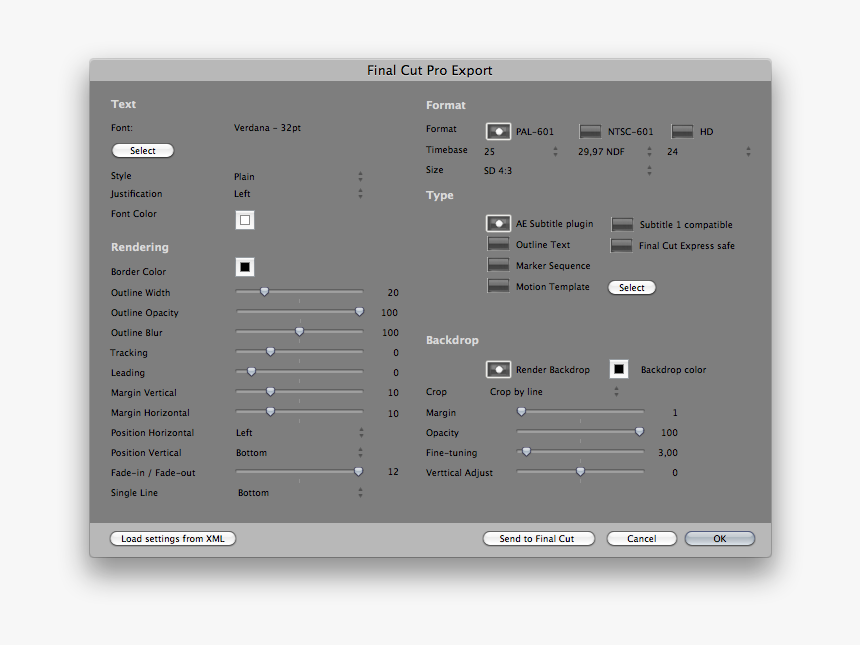The height and width of the screenshot is (645, 860).
Task: Select Marker Sequence type
Action: (x=498, y=265)
